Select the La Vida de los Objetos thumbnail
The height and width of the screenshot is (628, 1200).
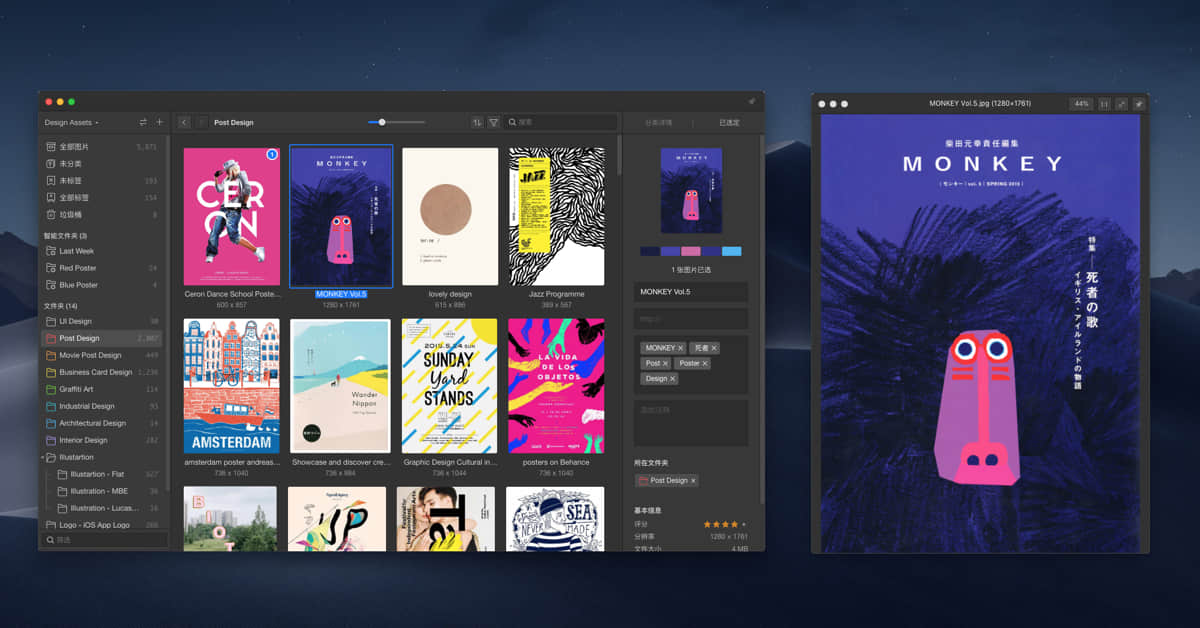click(556, 386)
